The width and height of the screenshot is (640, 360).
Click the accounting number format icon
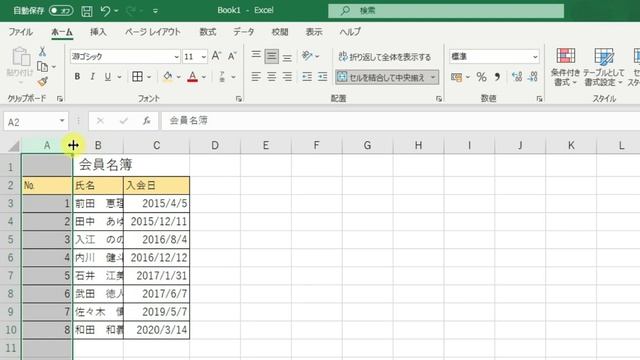pyautogui.click(x=456, y=77)
